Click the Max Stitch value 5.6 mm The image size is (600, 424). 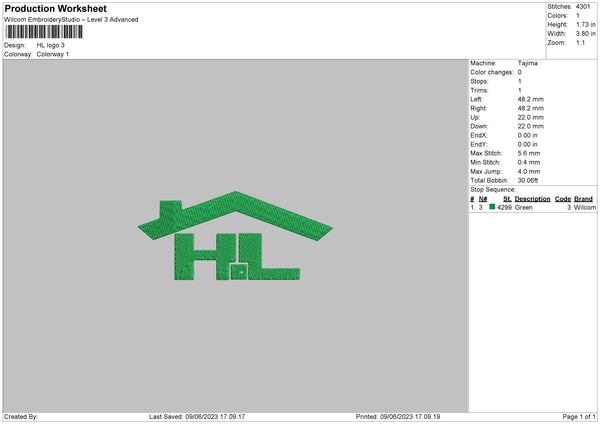[x=529, y=153]
